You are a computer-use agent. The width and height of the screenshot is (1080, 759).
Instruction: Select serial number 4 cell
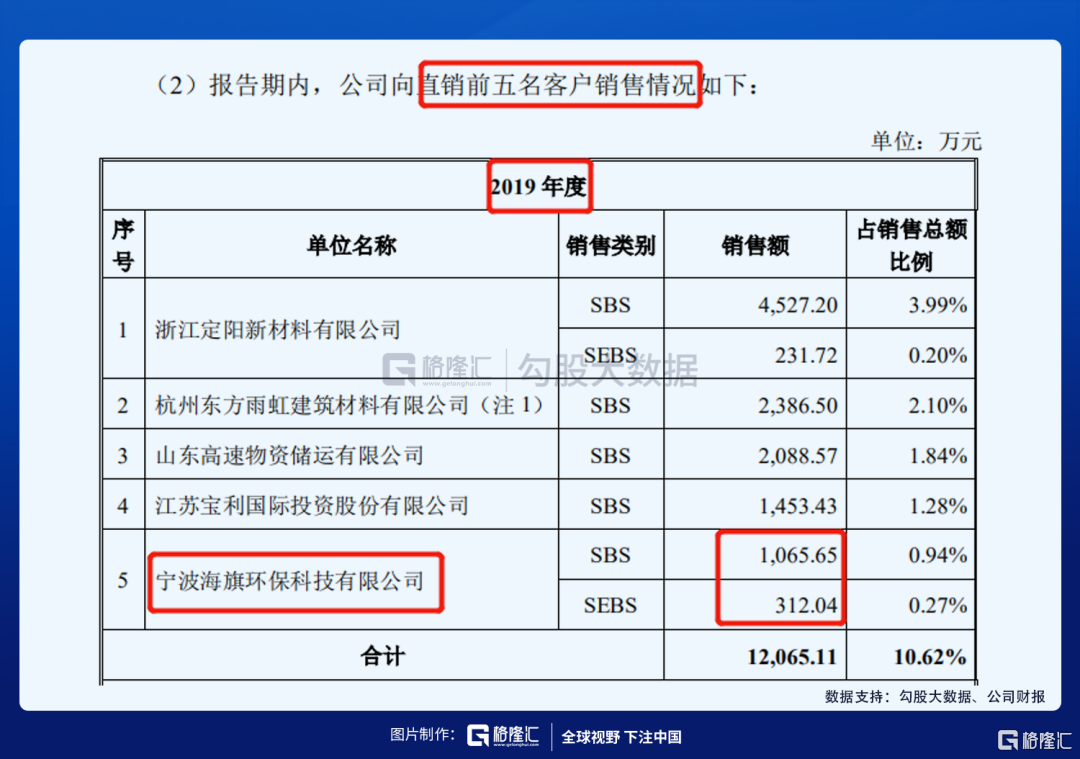[123, 505]
